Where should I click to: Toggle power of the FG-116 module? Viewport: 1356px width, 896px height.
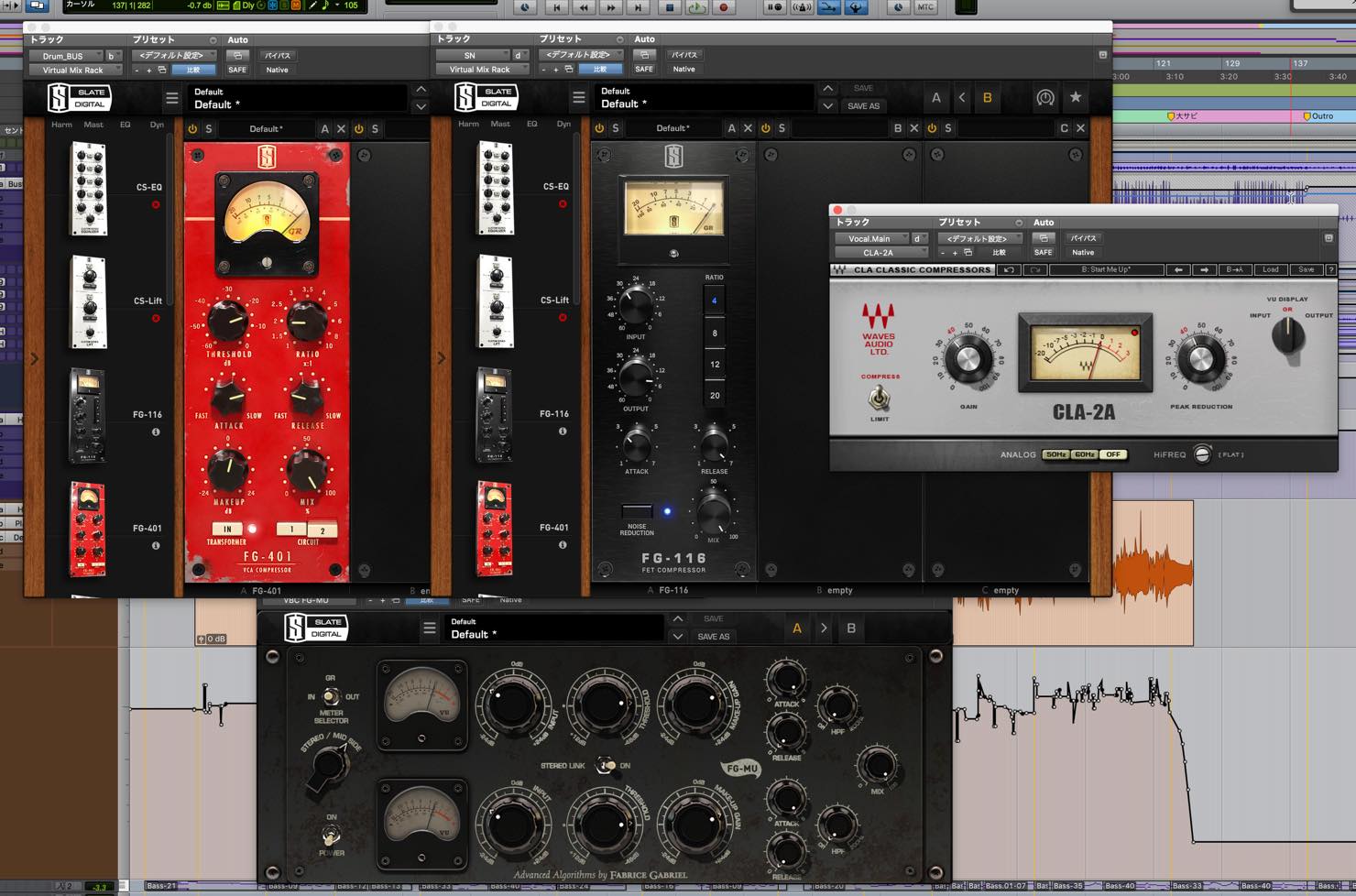[599, 128]
